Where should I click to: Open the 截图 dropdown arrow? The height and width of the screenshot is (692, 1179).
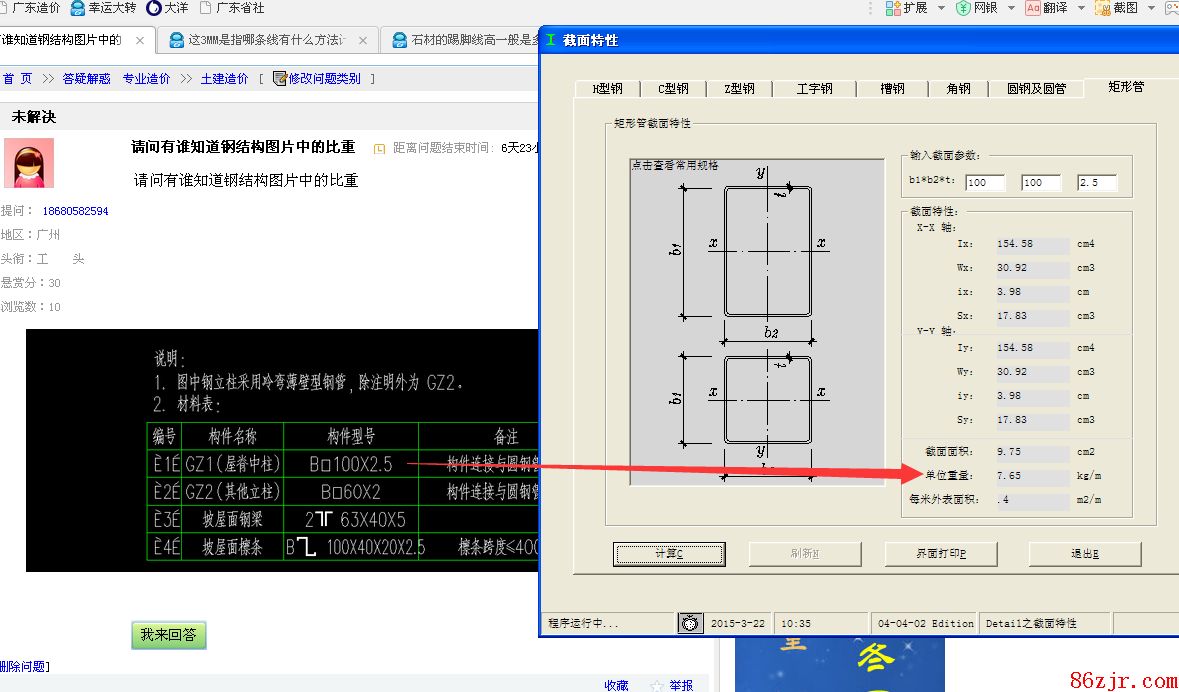(x=1151, y=8)
